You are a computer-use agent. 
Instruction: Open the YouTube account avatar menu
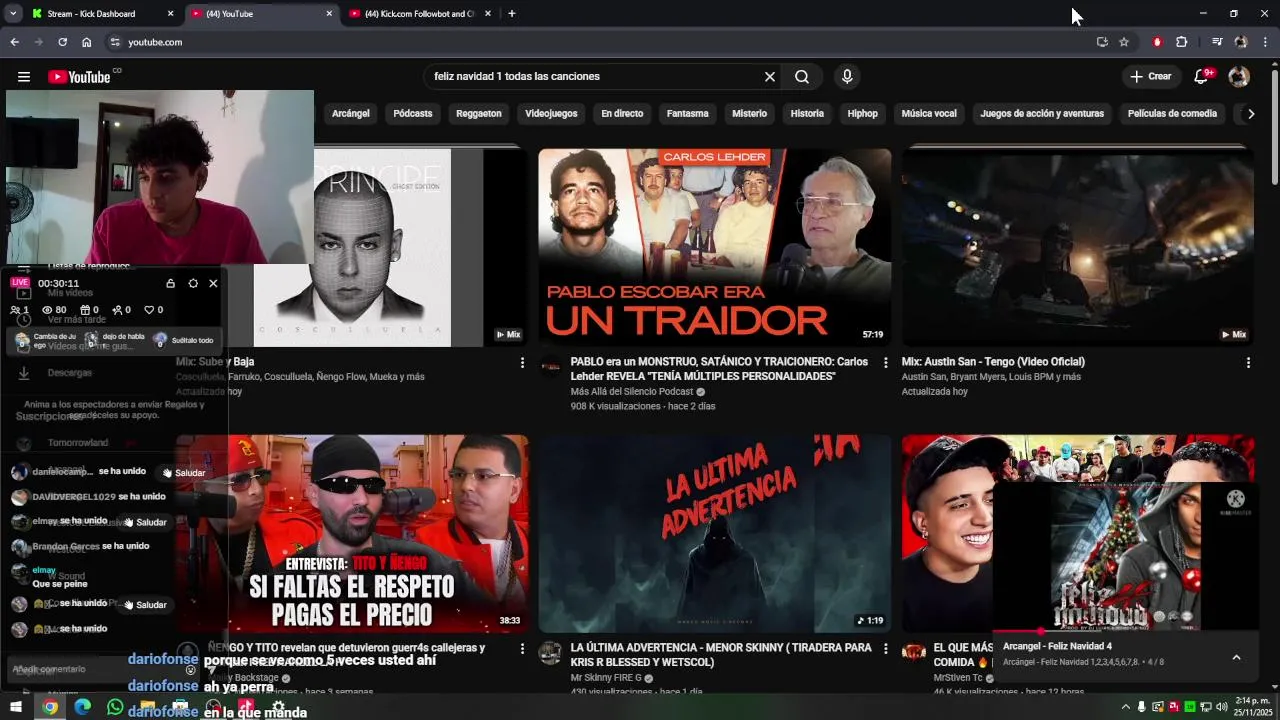[1239, 77]
